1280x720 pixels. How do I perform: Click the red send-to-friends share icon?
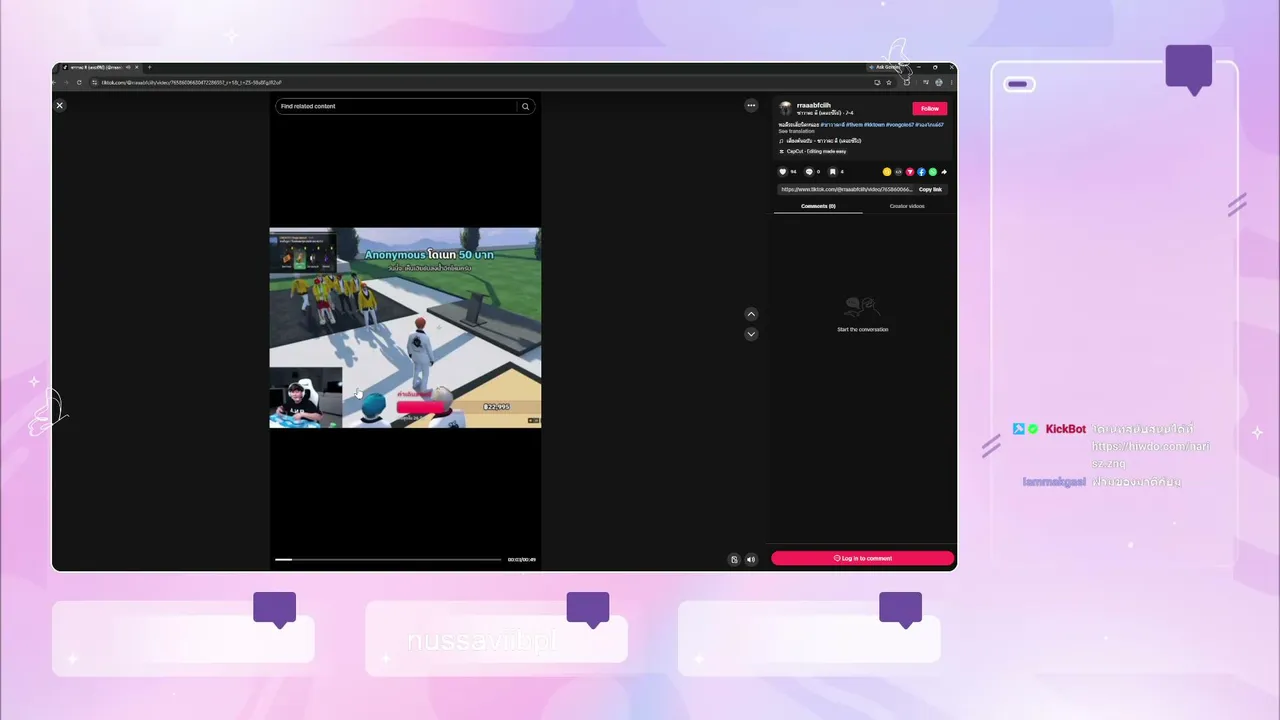coord(910,172)
